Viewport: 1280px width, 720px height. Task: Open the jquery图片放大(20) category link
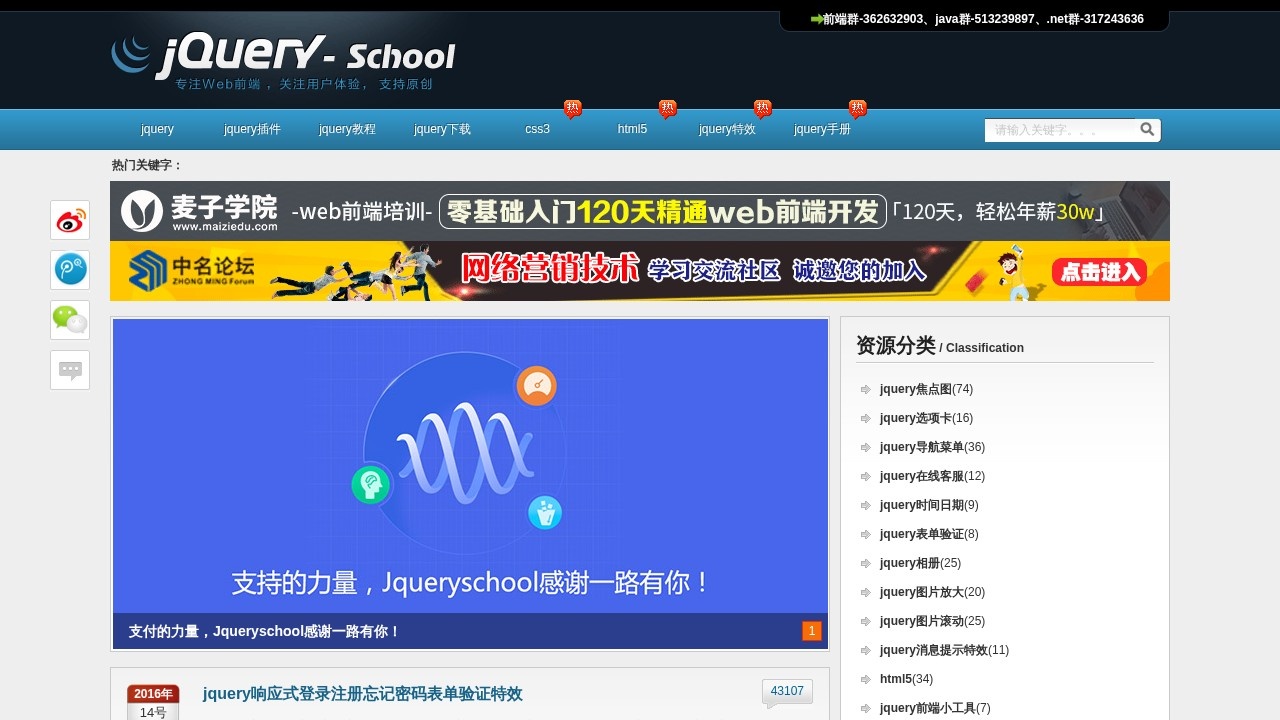click(933, 592)
